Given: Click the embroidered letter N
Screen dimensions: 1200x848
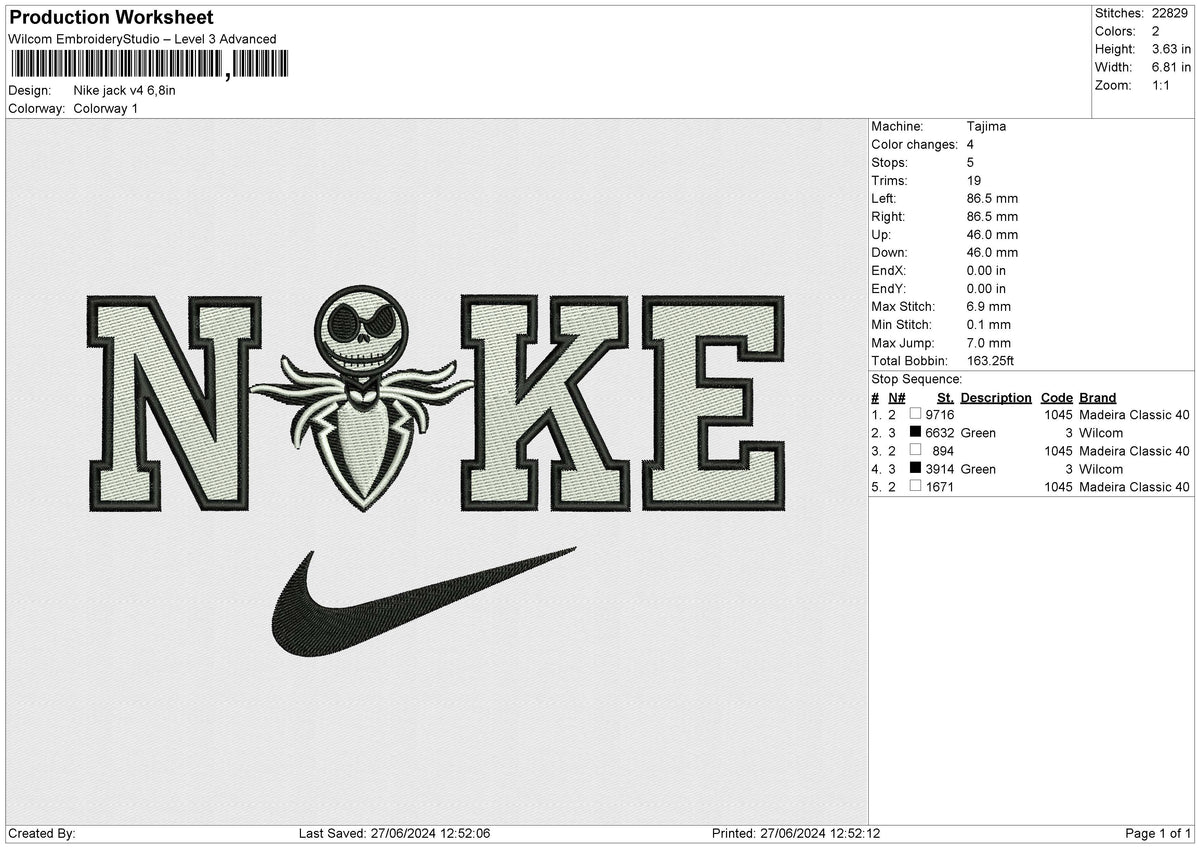Looking at the screenshot, I should click(x=175, y=403).
